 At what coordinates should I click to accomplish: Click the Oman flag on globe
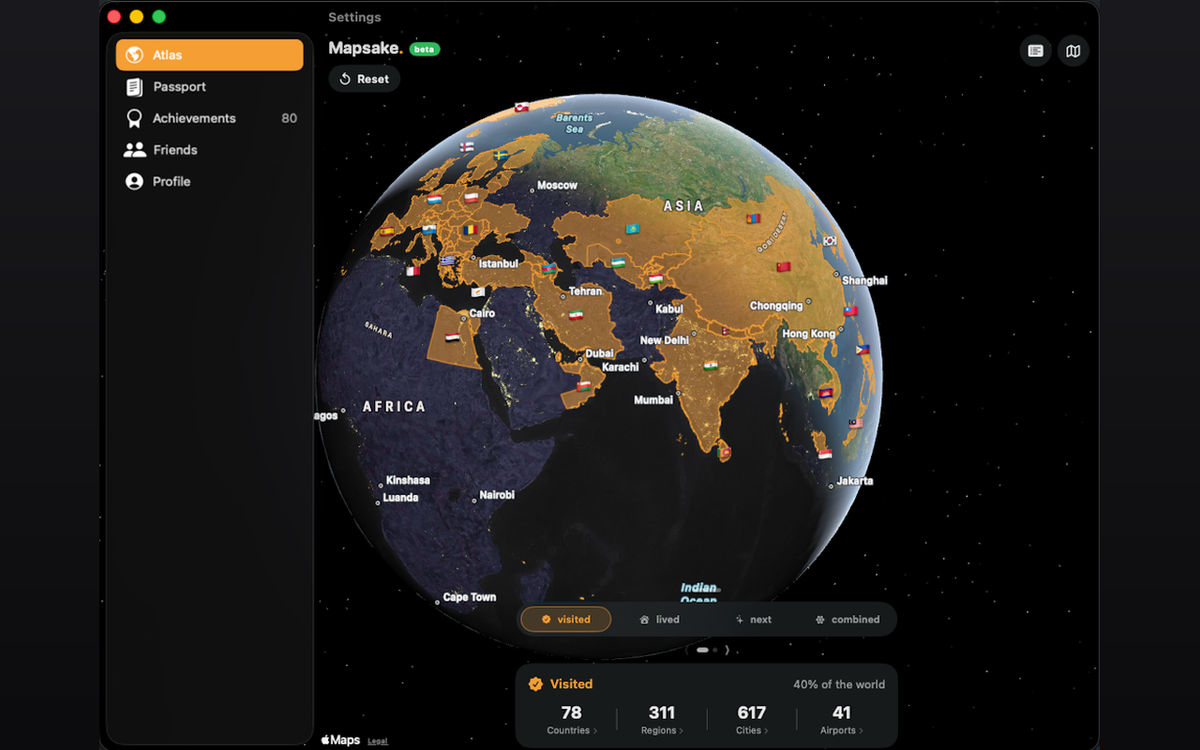584,385
